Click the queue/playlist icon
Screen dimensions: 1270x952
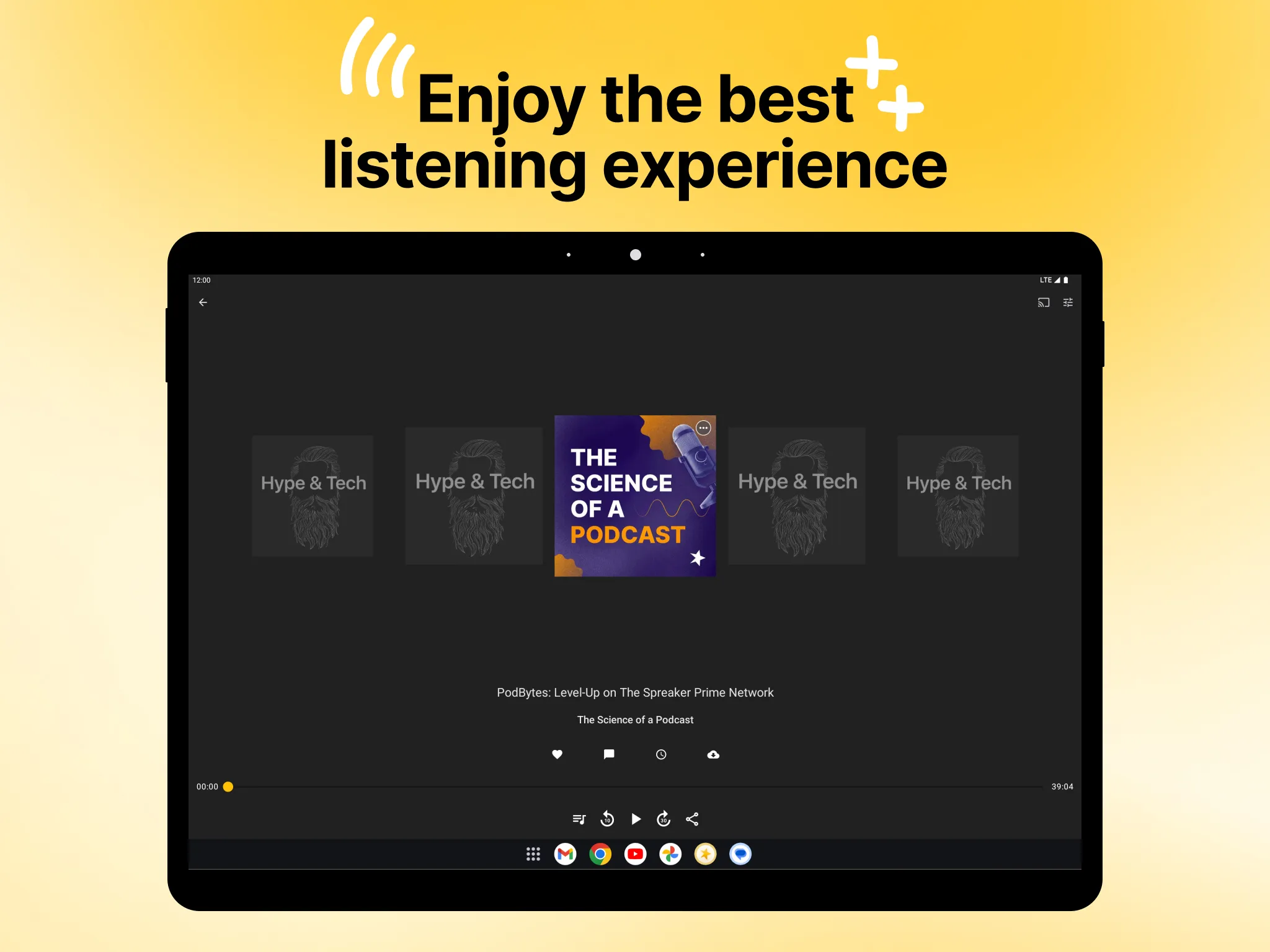click(578, 818)
